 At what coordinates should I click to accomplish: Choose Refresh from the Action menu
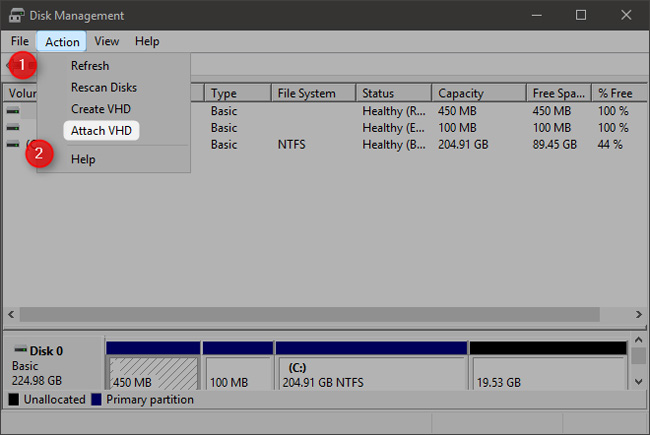point(90,66)
